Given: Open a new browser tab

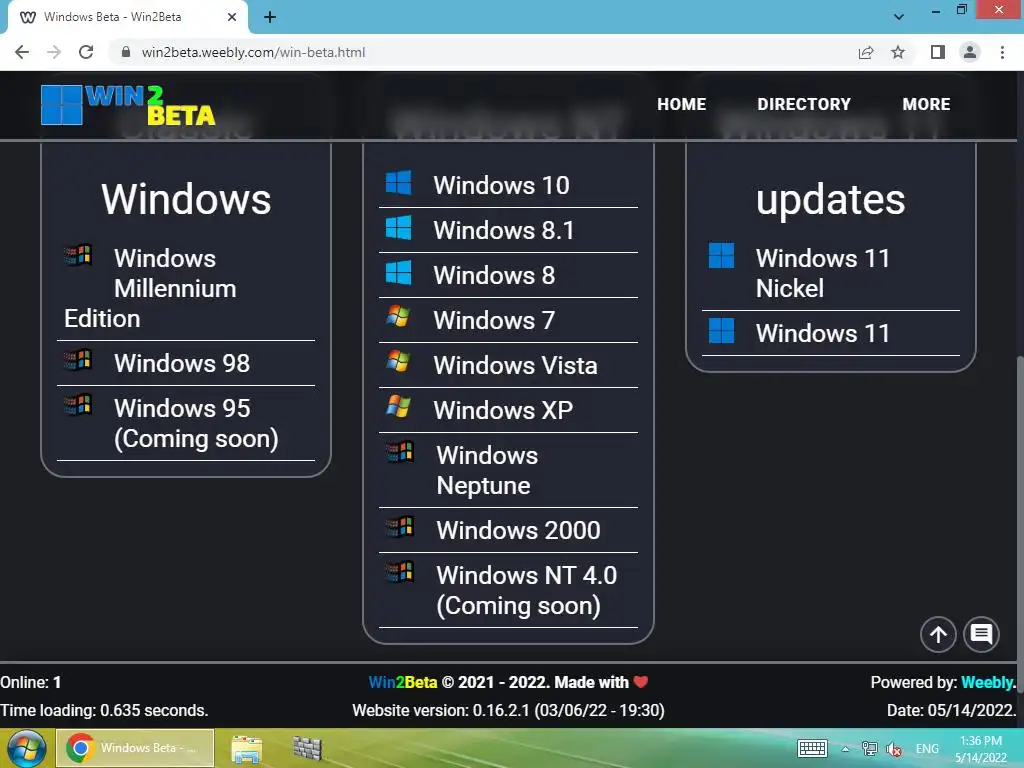Looking at the screenshot, I should (270, 17).
